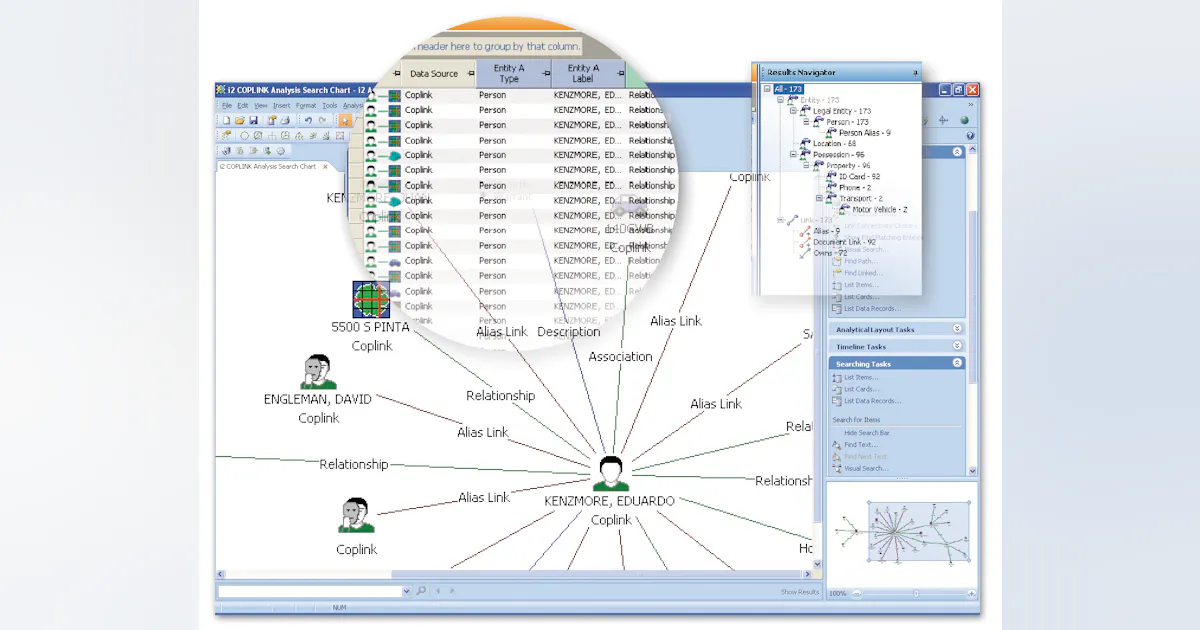Click the crosshair icon next to the globe
The height and width of the screenshot is (630, 1200).
[x=943, y=120]
